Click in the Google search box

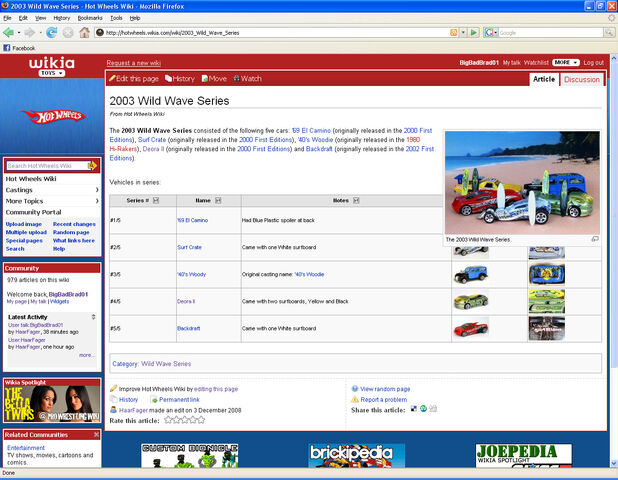point(551,33)
